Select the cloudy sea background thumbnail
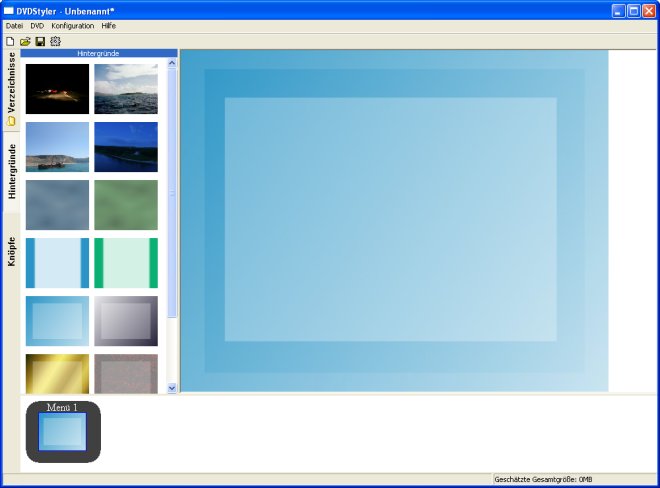Image resolution: width=660 pixels, height=488 pixels. pos(126,89)
